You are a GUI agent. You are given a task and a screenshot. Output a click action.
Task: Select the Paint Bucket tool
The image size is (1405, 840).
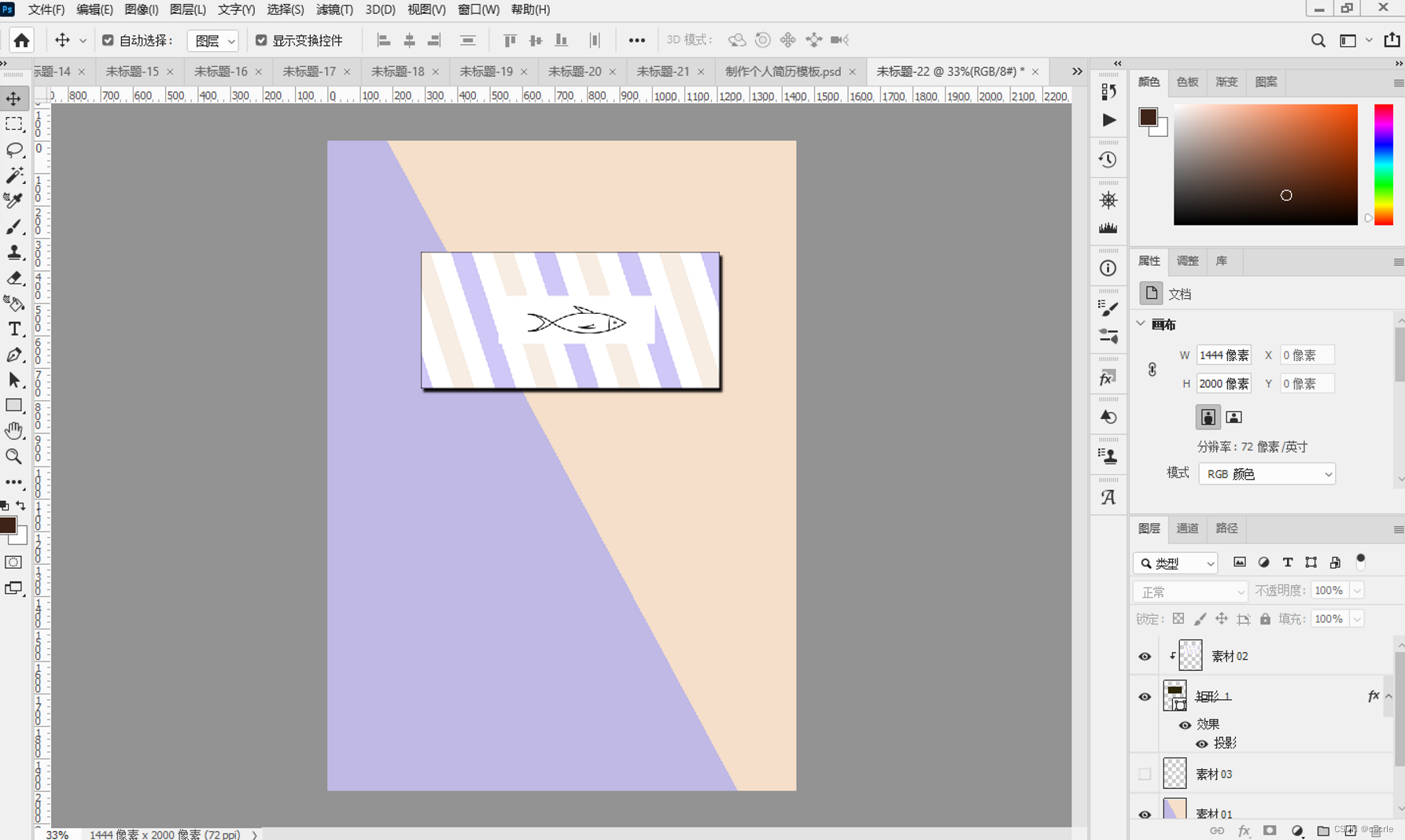[x=14, y=303]
